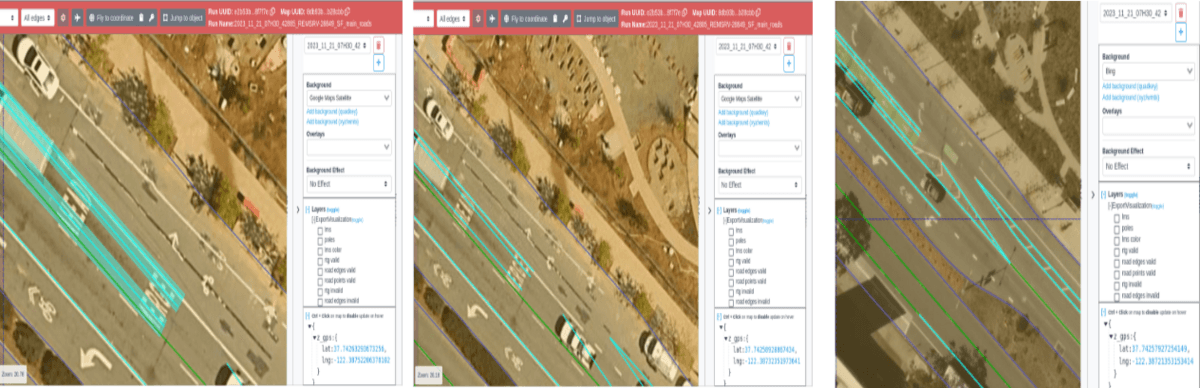The image size is (1200, 388).
Task: Click the airplane fly icon in left panel toolbar
Action: (77, 18)
